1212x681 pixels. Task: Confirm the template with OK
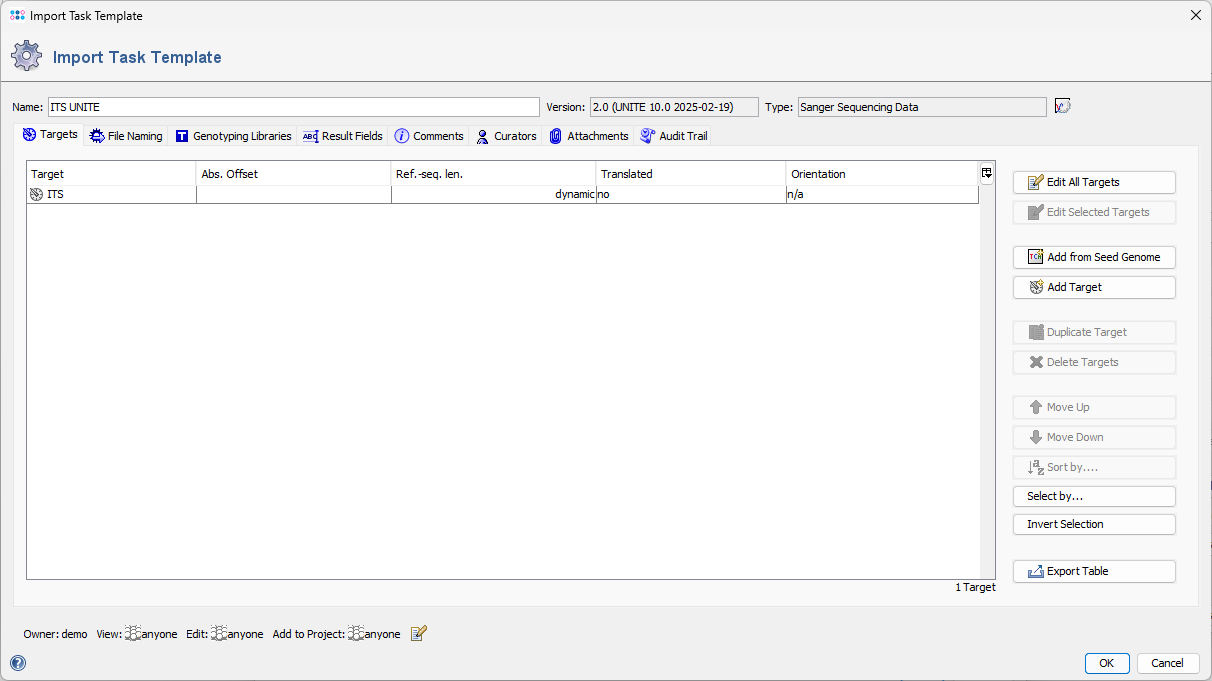point(1106,663)
